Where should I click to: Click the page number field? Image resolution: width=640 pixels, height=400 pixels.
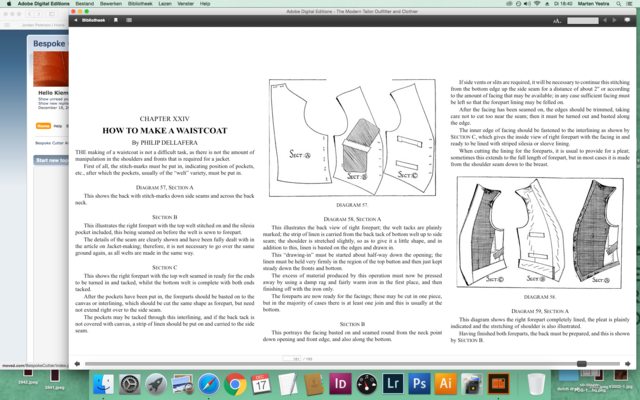pyautogui.click(x=292, y=359)
